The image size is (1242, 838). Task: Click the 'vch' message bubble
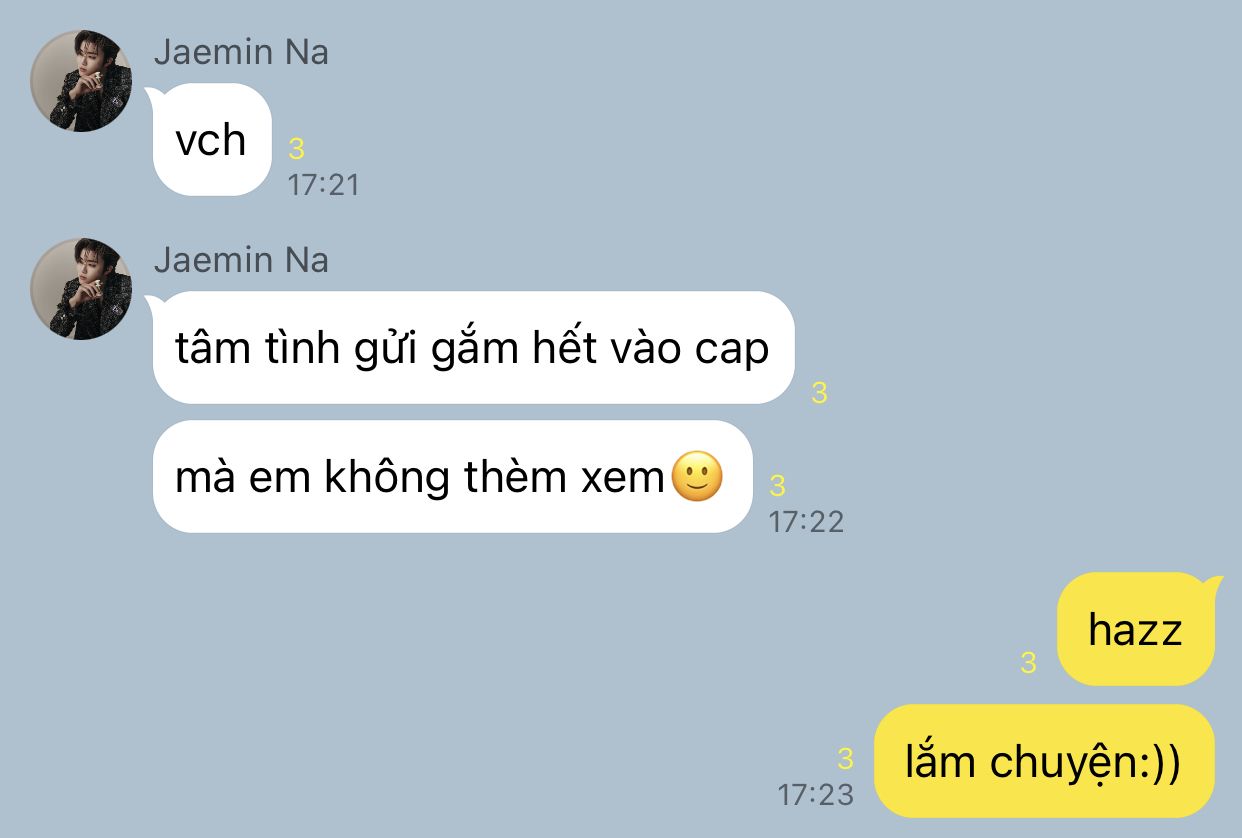click(x=212, y=140)
